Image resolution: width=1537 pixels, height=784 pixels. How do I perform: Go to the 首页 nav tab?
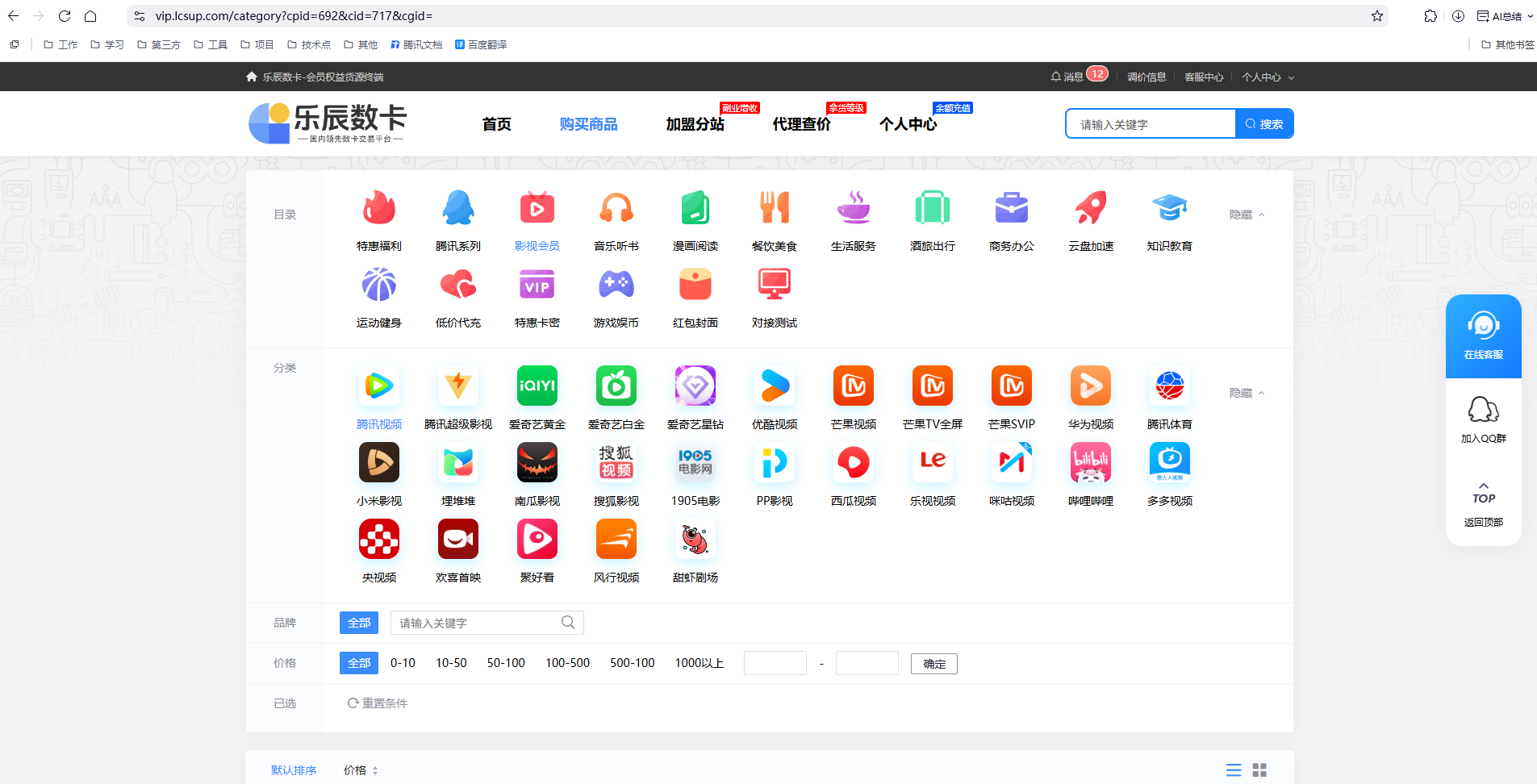click(x=497, y=124)
